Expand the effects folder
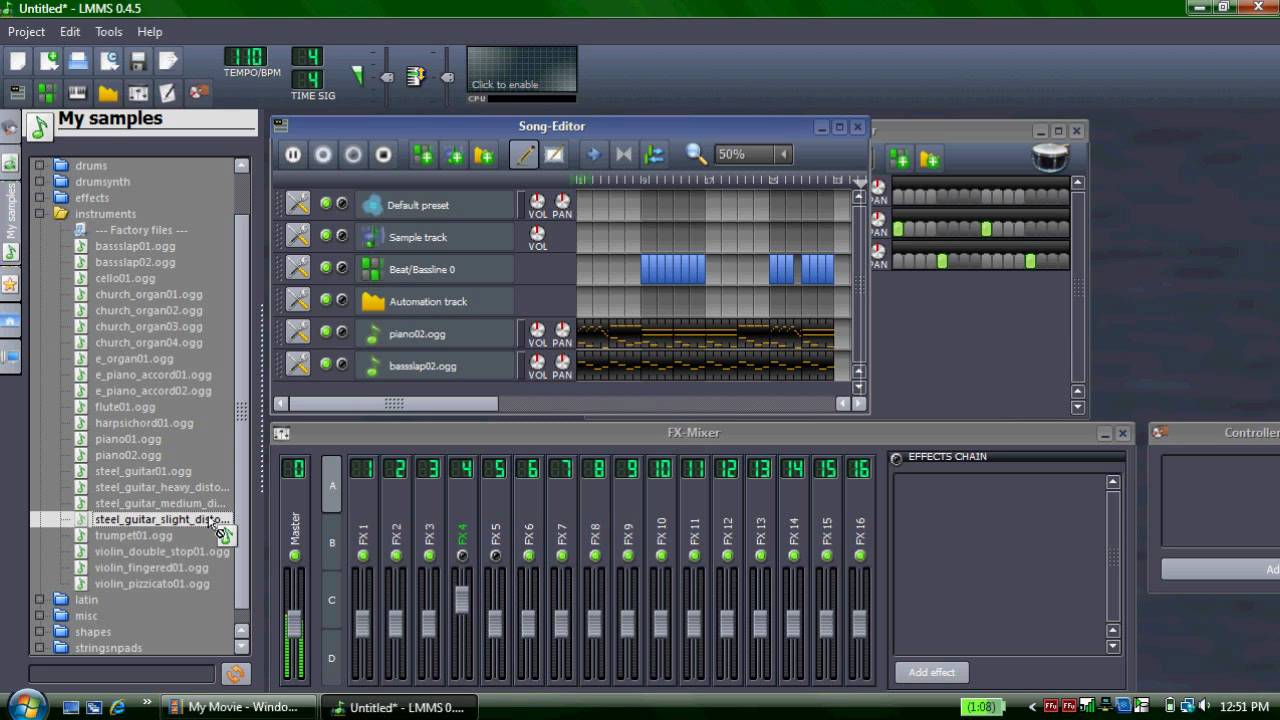 [x=40, y=198]
